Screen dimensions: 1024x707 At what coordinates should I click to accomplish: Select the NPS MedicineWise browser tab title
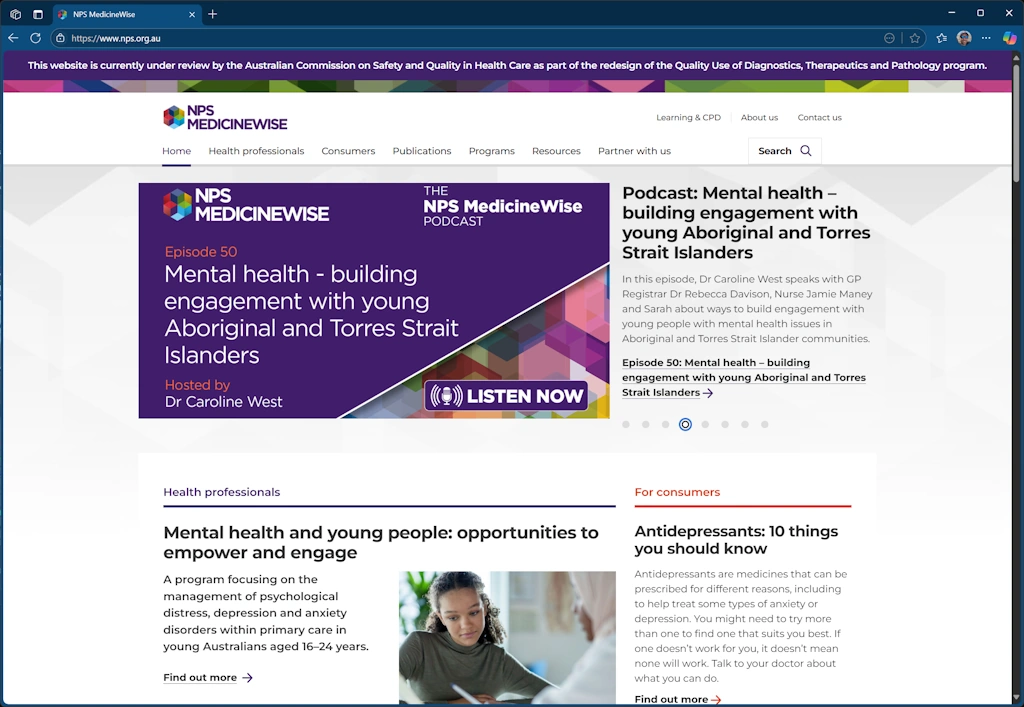[x=104, y=14]
